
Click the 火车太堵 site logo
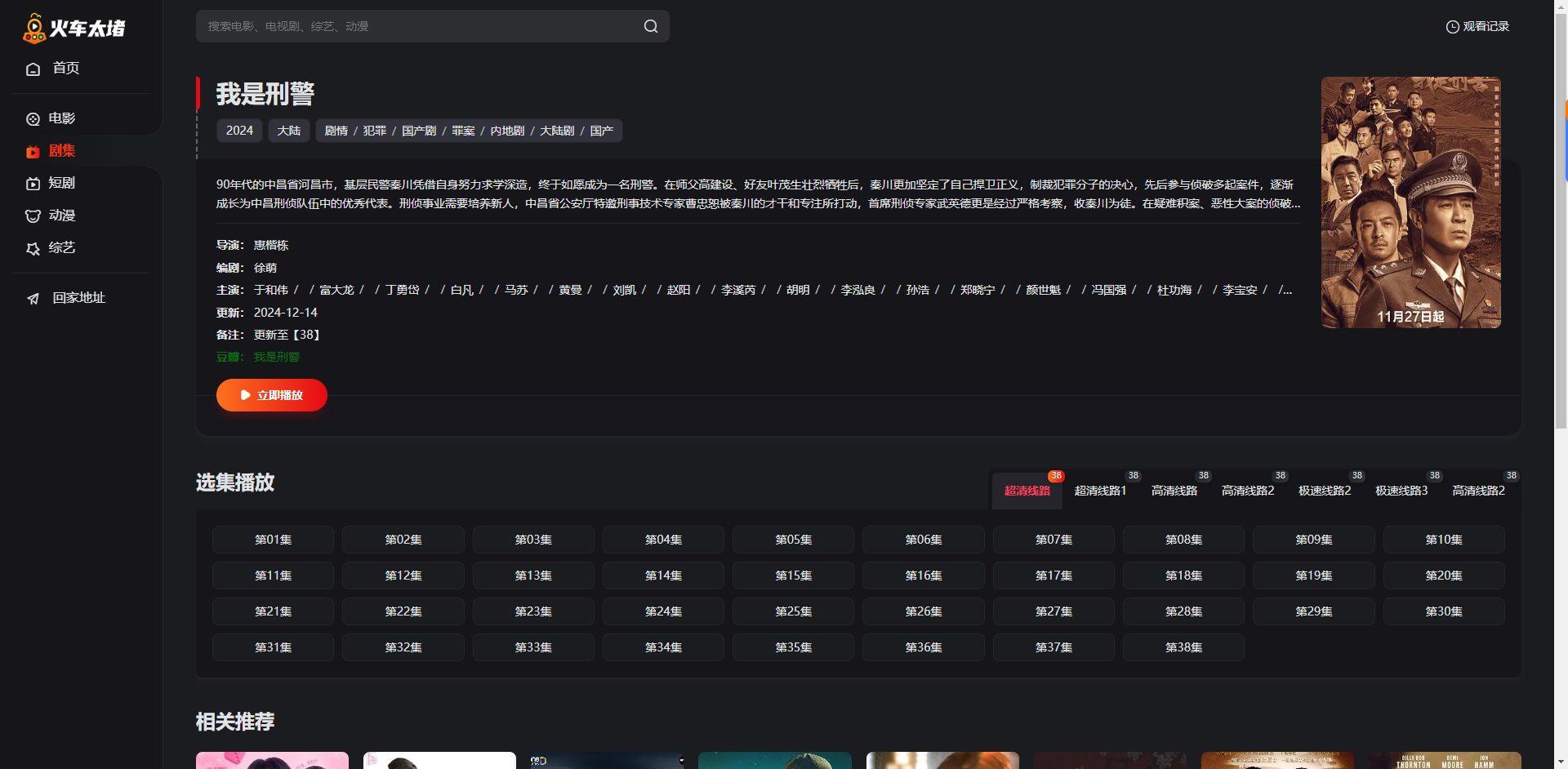point(73,29)
